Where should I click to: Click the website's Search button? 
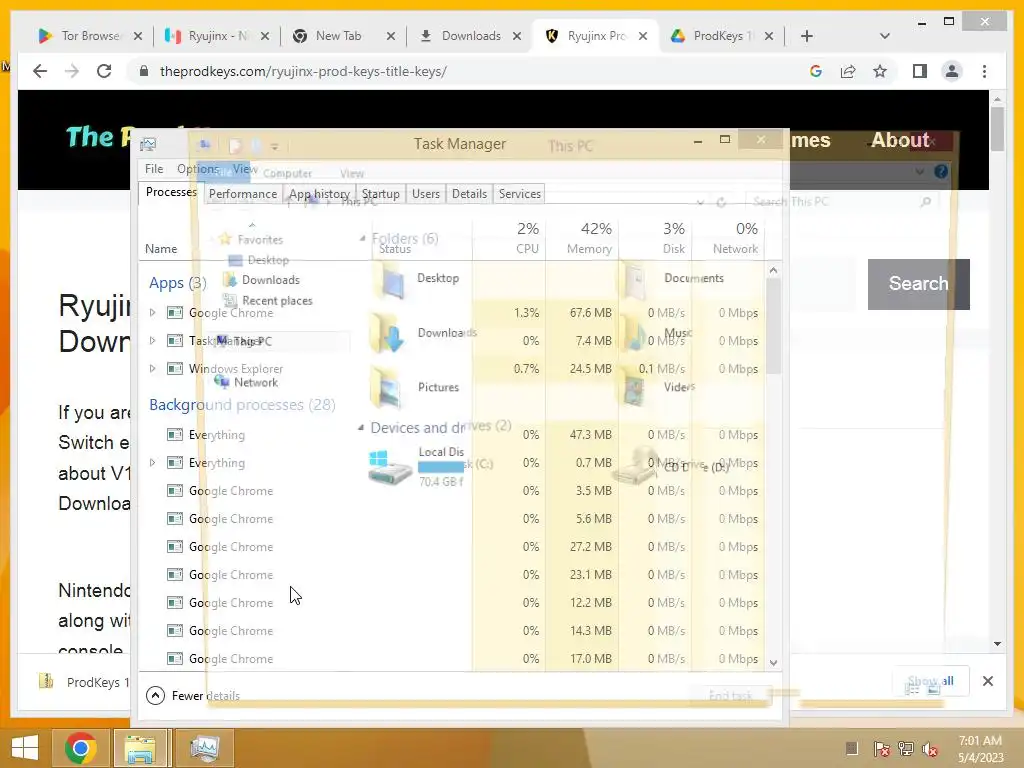(x=918, y=284)
